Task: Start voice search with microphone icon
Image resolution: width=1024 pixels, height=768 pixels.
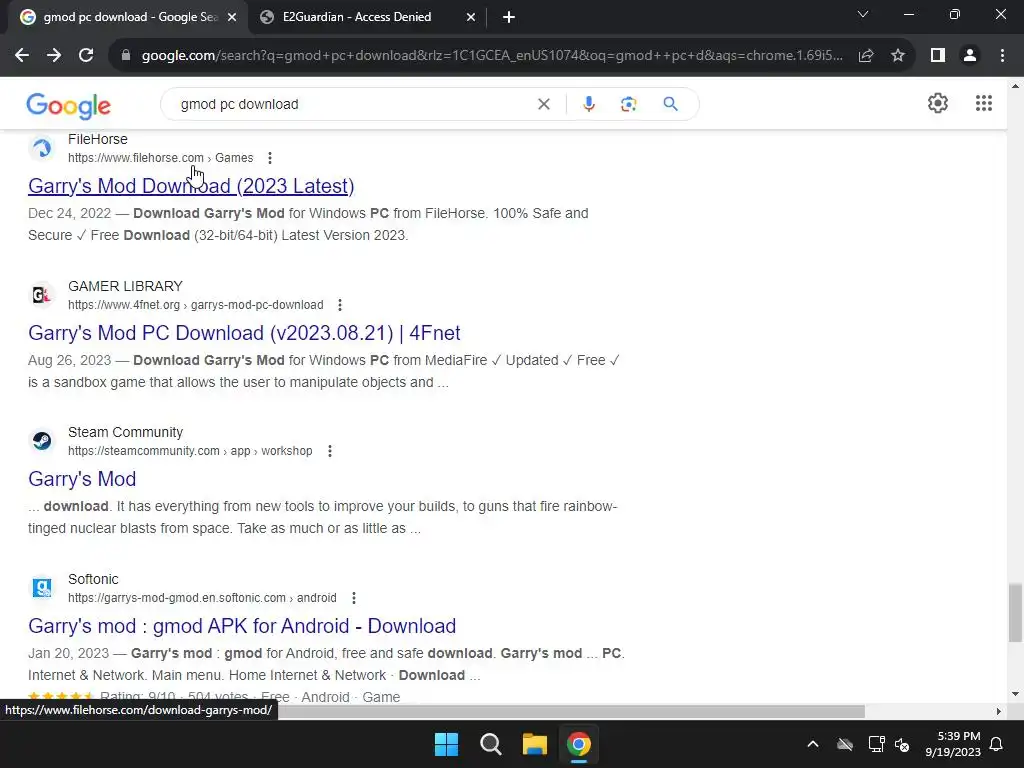Action: (x=588, y=104)
